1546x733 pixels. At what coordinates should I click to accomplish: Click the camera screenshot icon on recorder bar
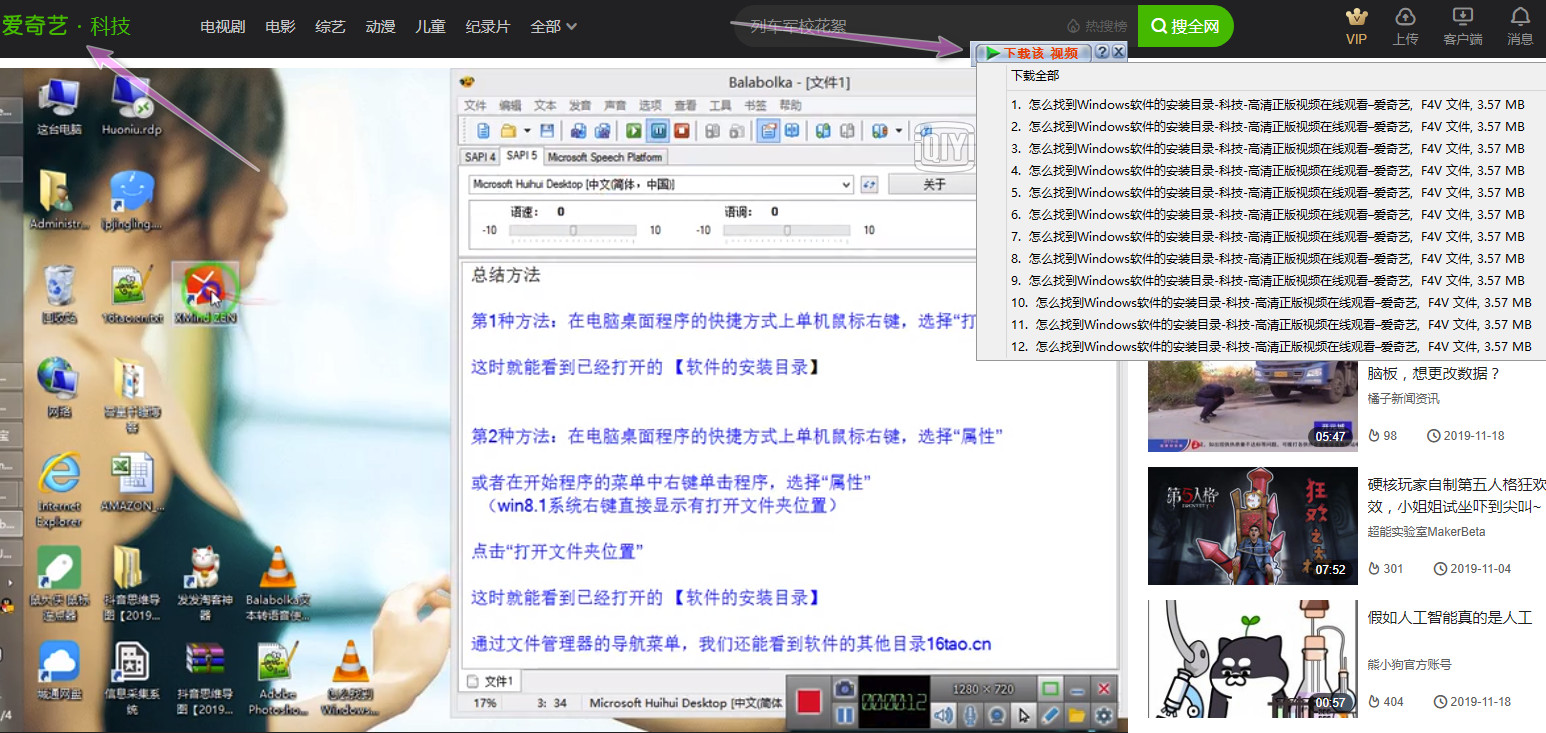(845, 689)
